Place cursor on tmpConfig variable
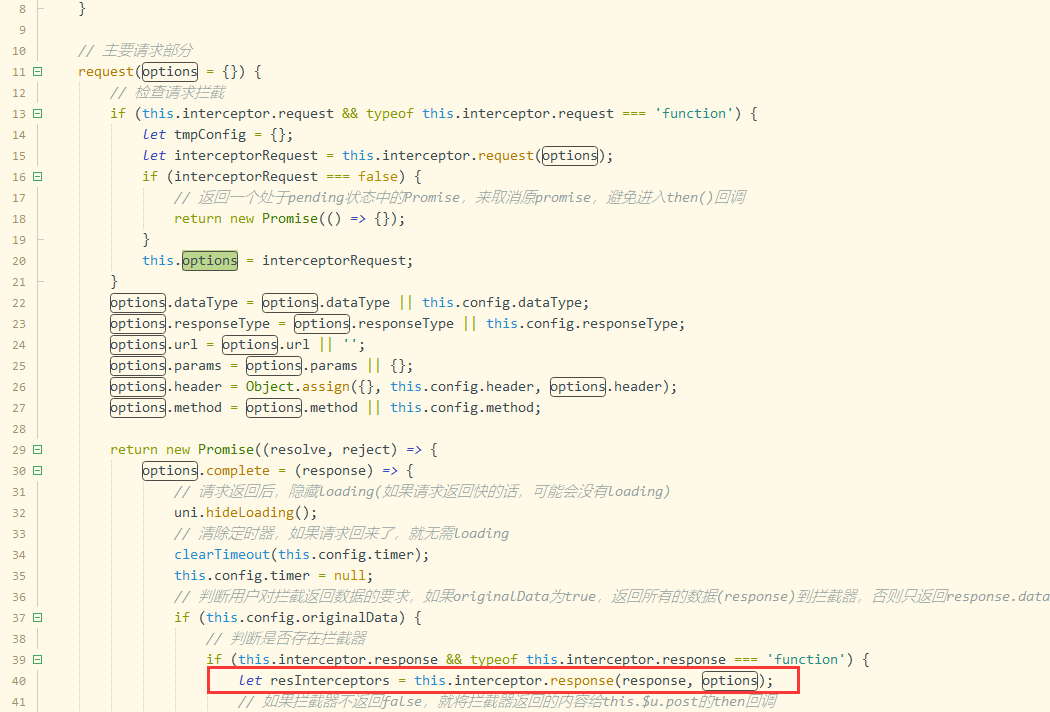The image size is (1050, 712). (x=206, y=135)
